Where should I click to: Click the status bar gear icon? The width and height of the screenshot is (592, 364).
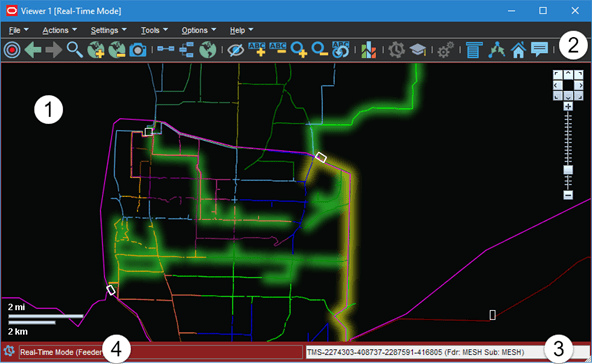9,352
